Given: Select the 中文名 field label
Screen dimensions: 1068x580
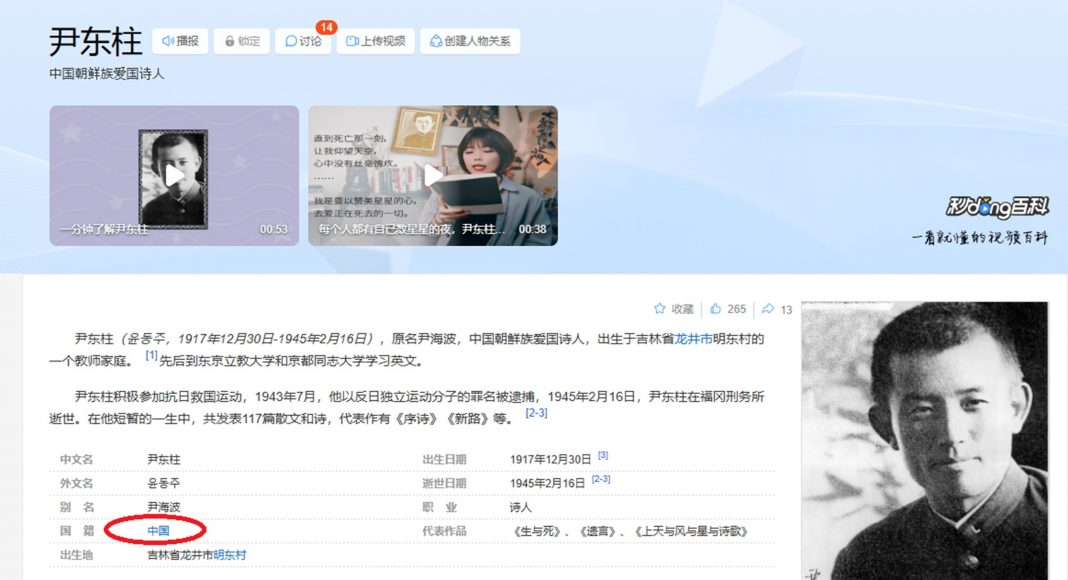Looking at the screenshot, I should click(x=76, y=460).
